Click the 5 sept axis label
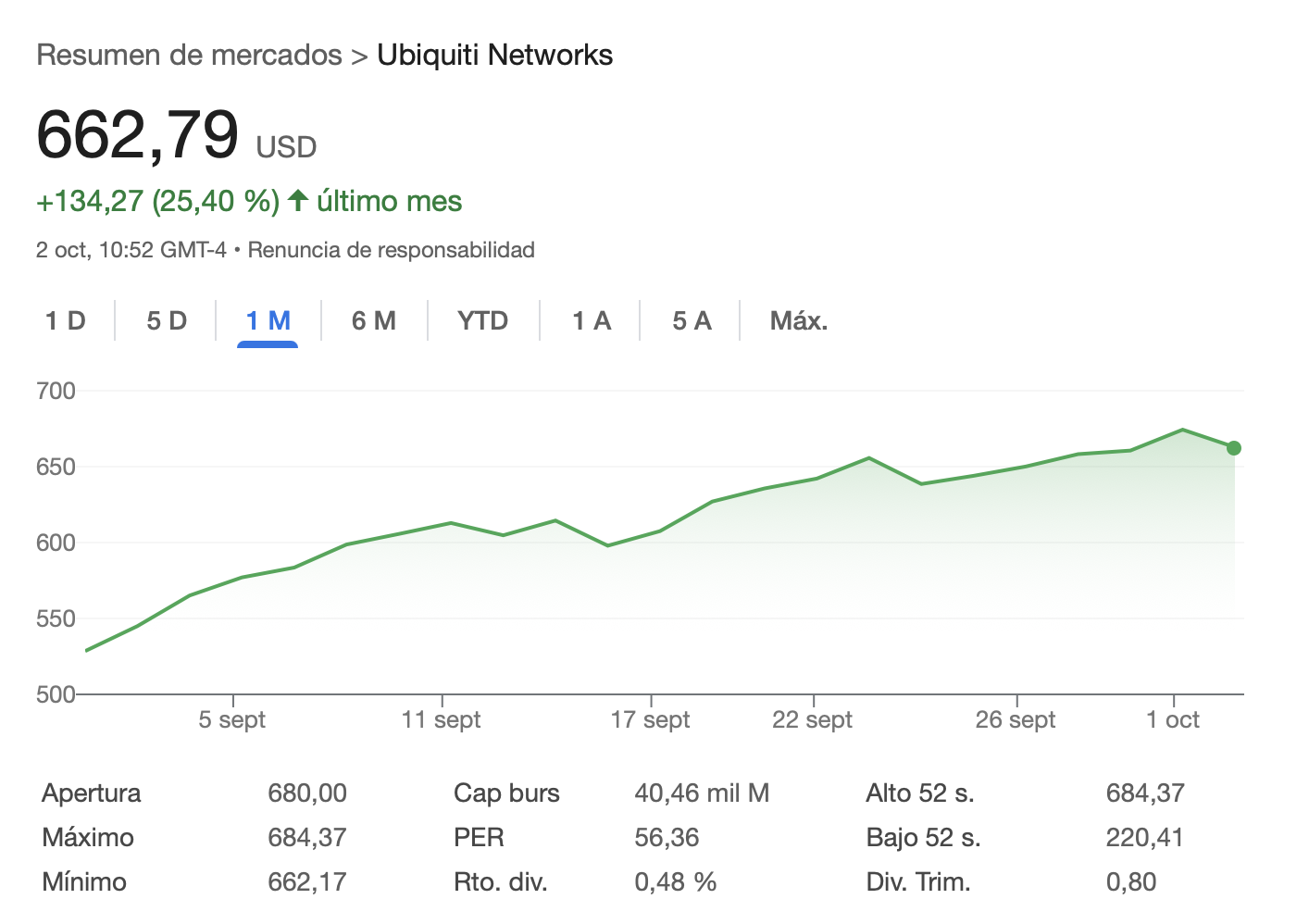Screen dimensions: 1309x924 [x=231, y=719]
